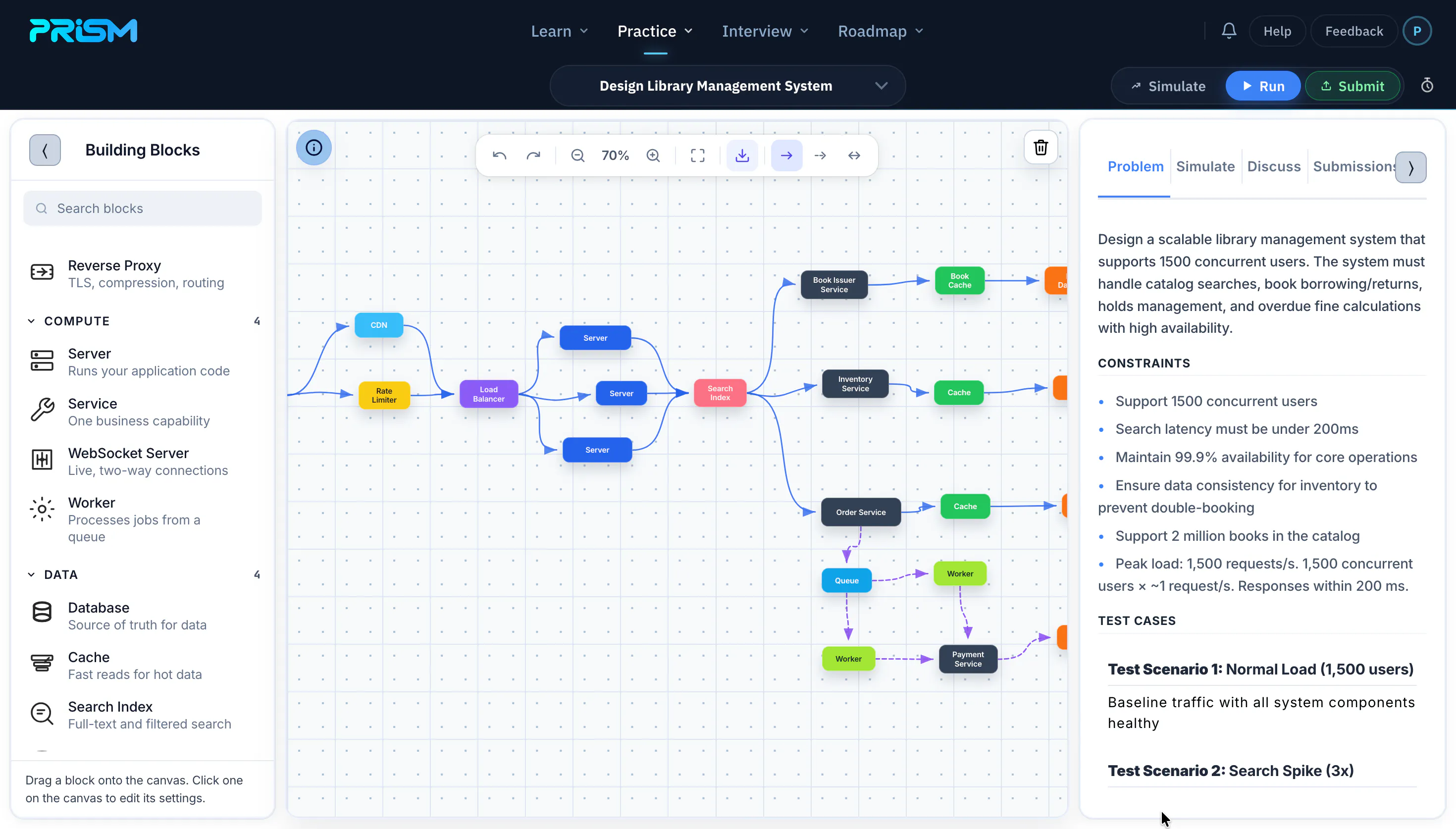Select the Search Index block in sidebar

[x=142, y=715]
